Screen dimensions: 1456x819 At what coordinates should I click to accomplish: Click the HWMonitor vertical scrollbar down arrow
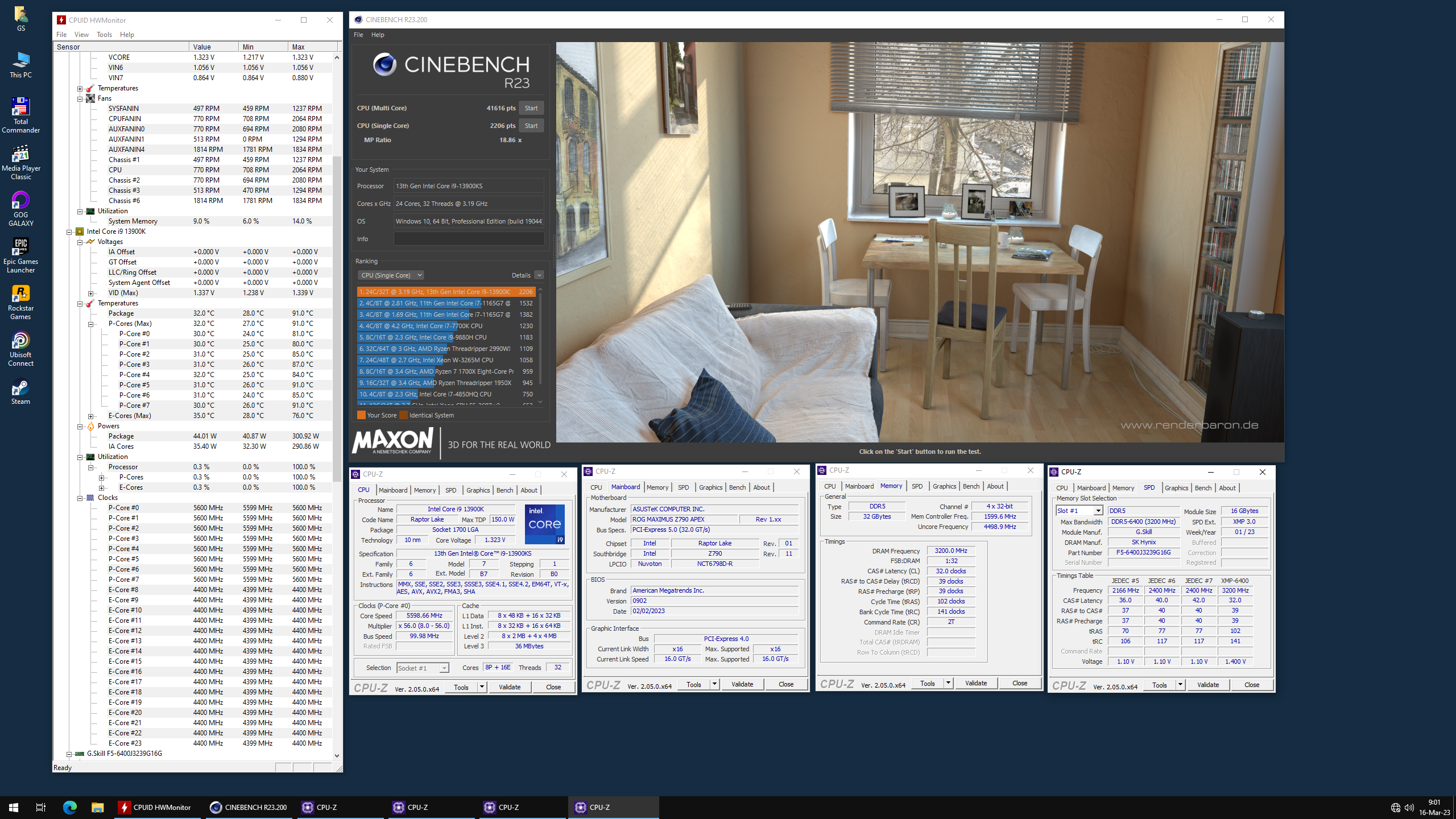point(337,756)
